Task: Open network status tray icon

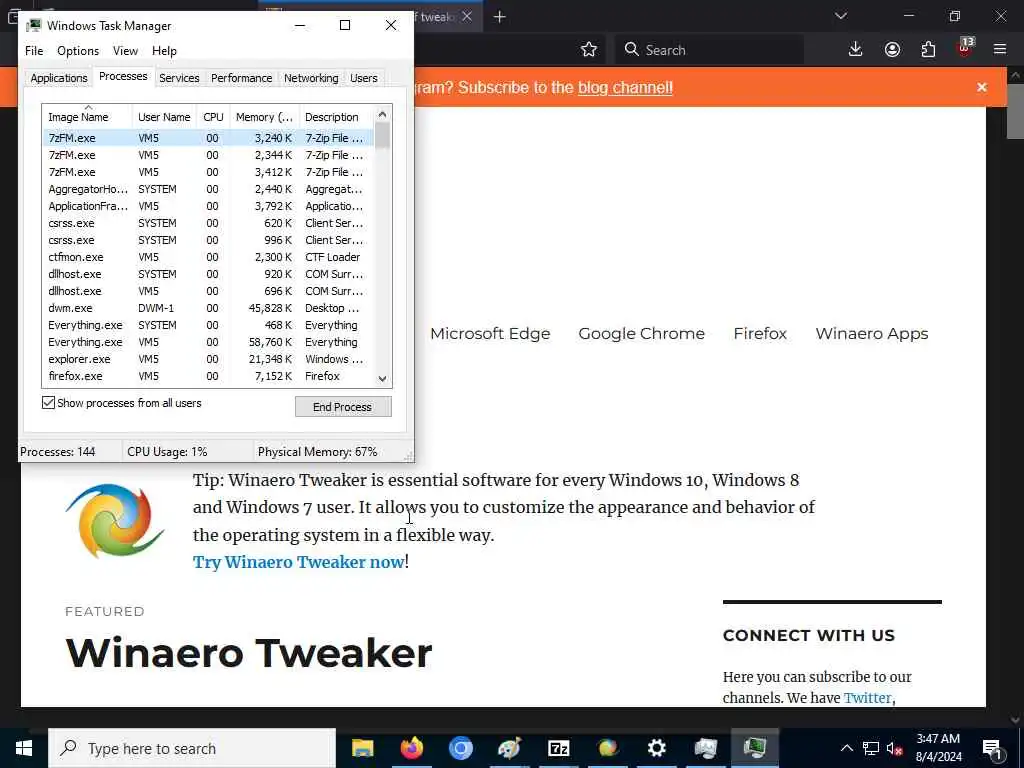Action: coord(871,748)
